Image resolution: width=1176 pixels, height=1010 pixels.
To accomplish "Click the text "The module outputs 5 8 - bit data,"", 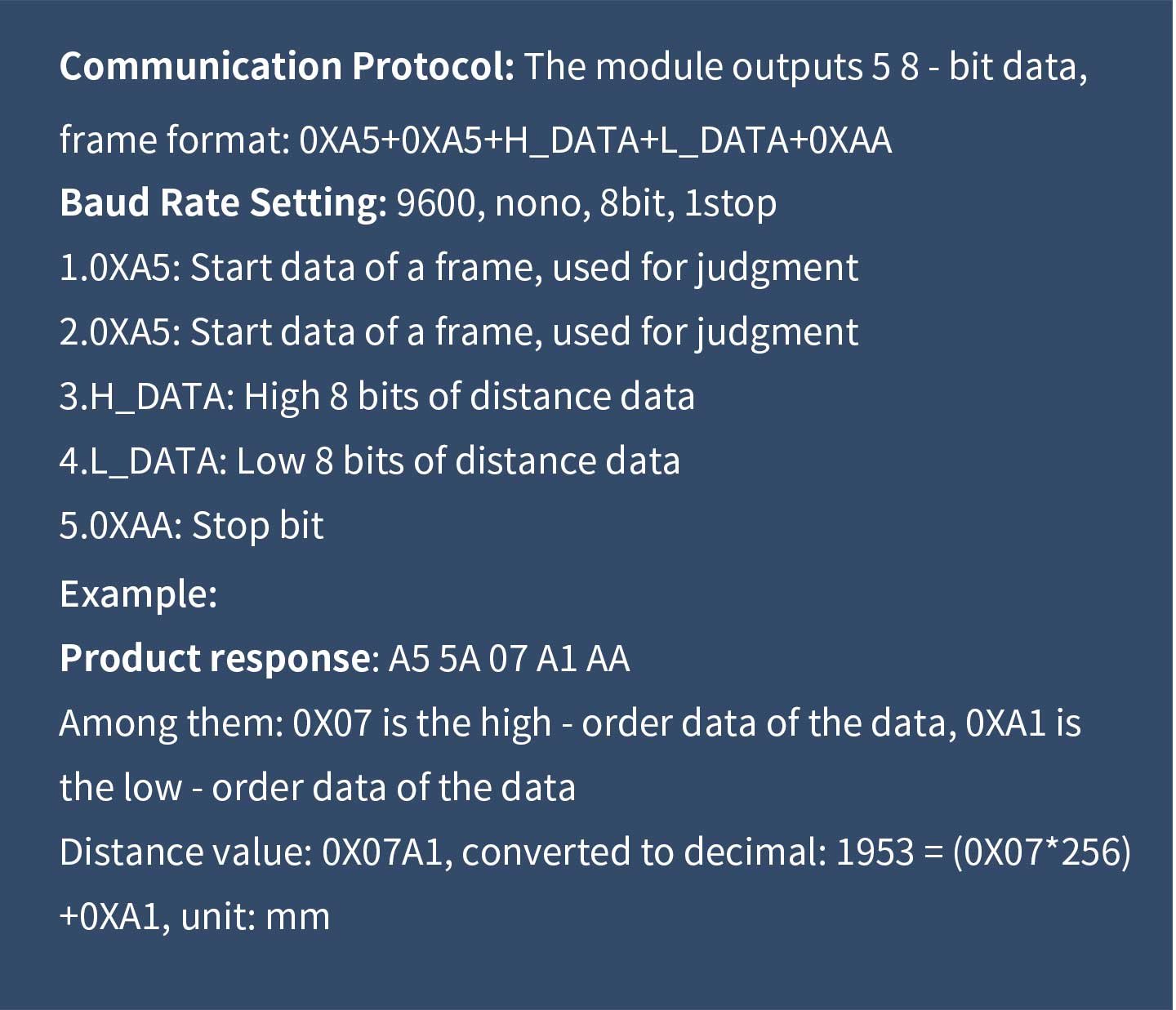I will pos(805,66).
